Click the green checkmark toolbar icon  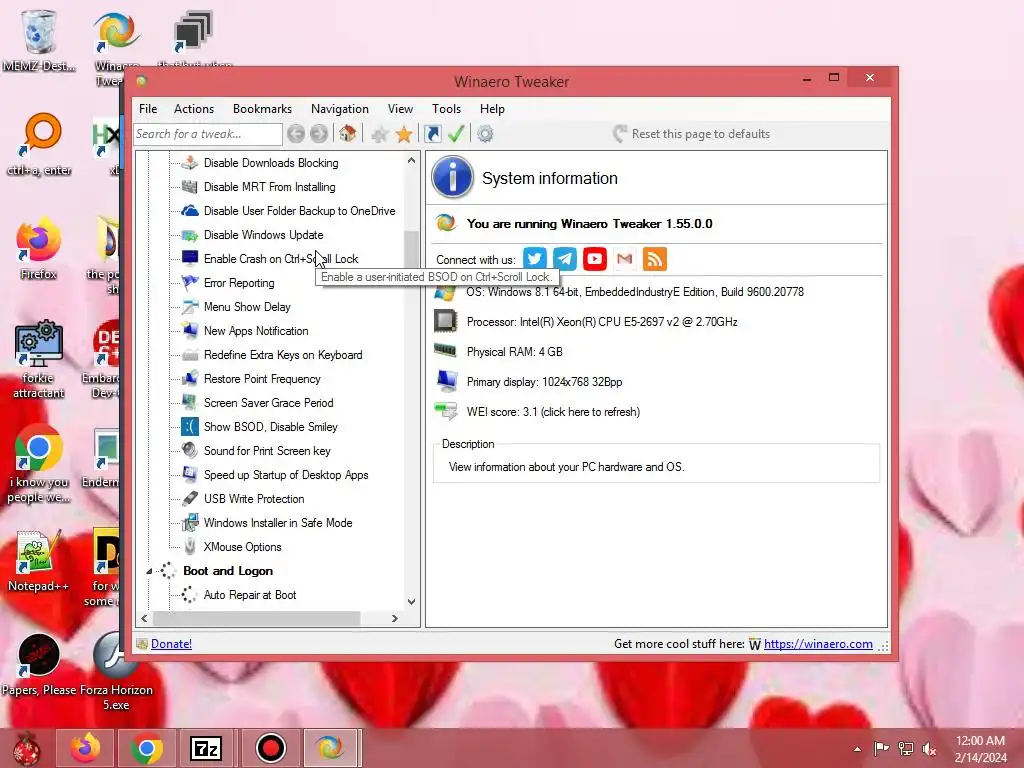pos(456,134)
